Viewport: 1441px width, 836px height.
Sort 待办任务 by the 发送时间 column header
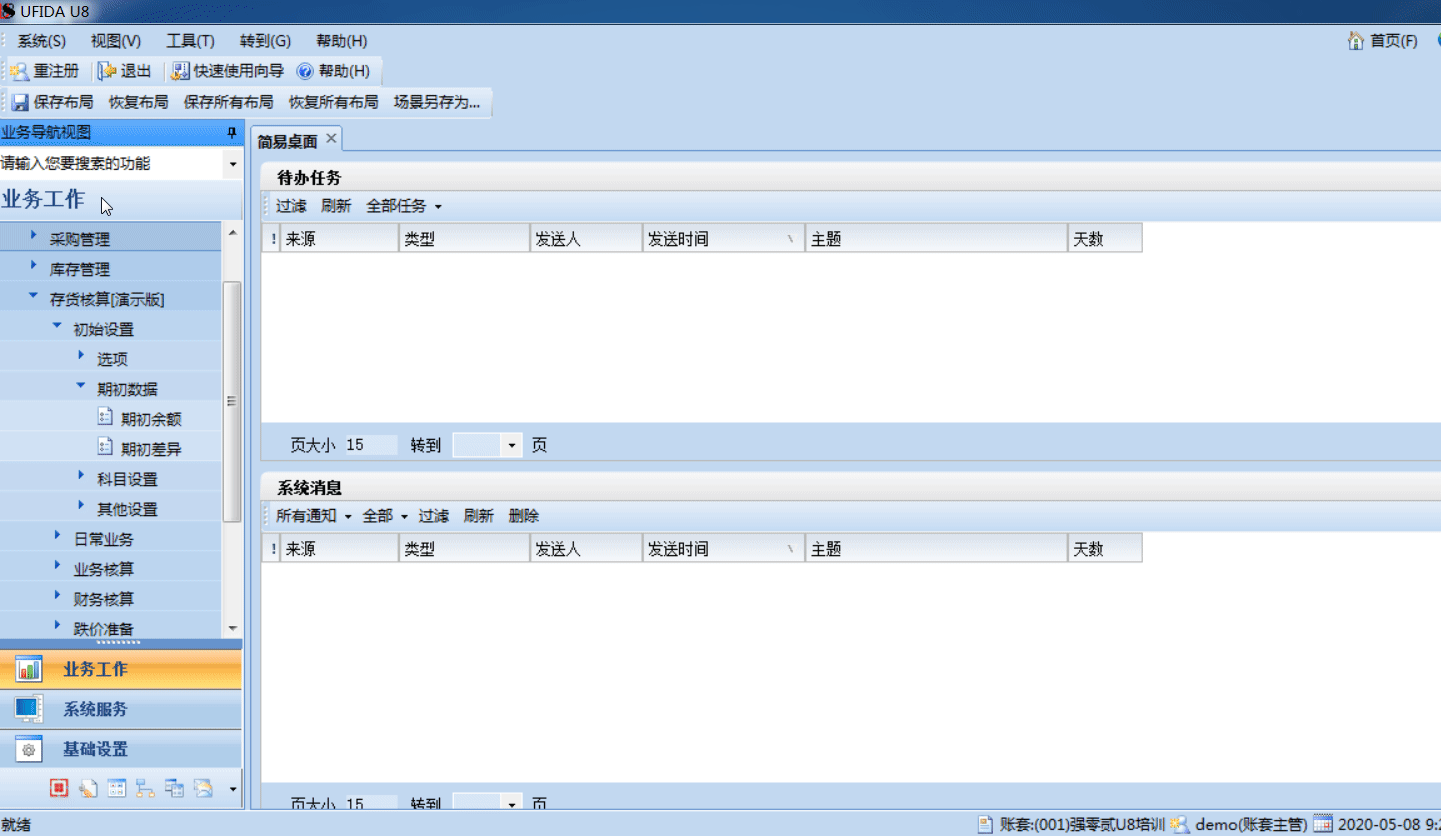[x=723, y=239]
